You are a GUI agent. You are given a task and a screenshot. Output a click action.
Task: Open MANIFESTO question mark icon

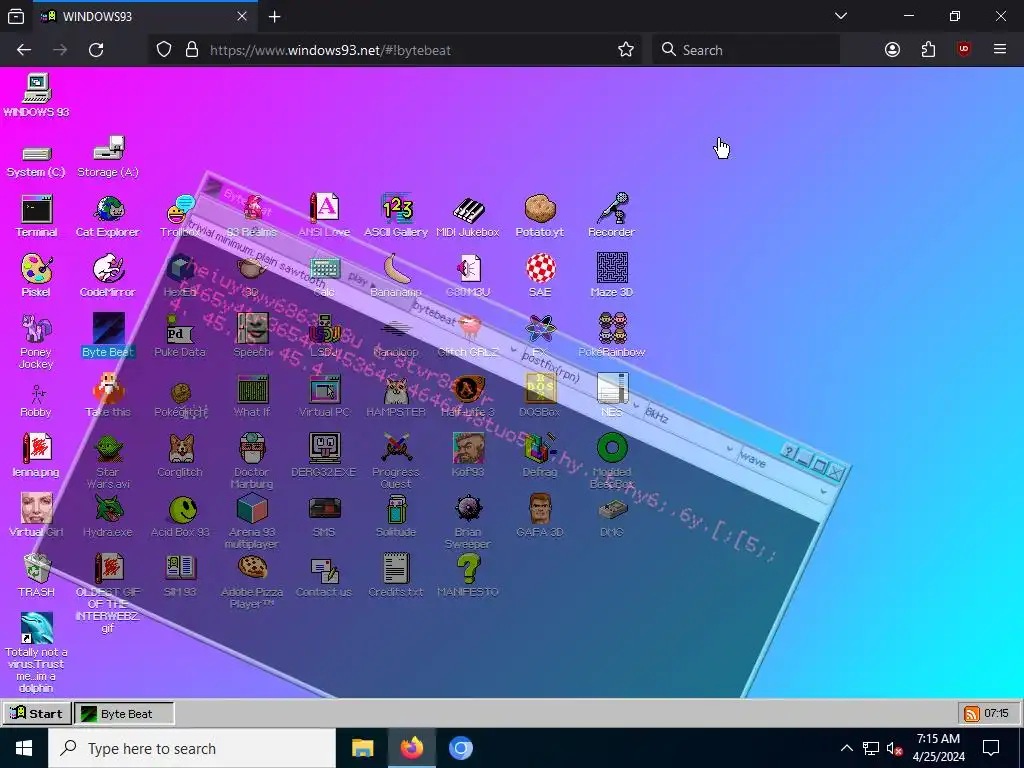[x=468, y=568]
